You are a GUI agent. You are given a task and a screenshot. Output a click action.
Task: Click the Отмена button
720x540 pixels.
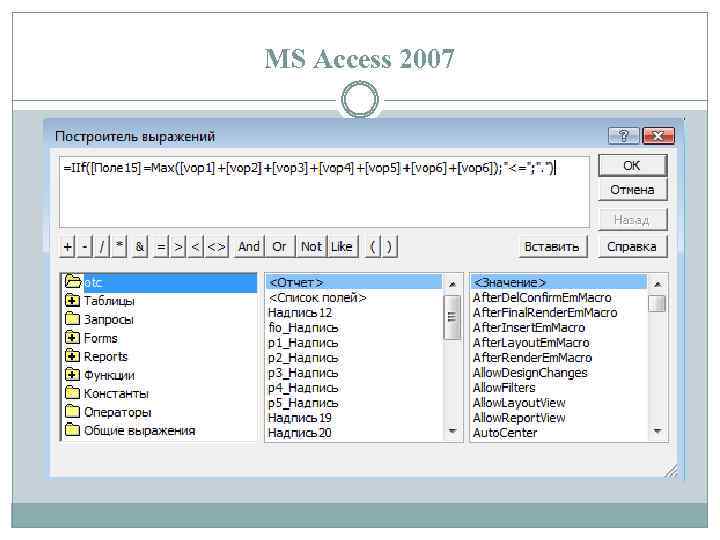[632, 190]
